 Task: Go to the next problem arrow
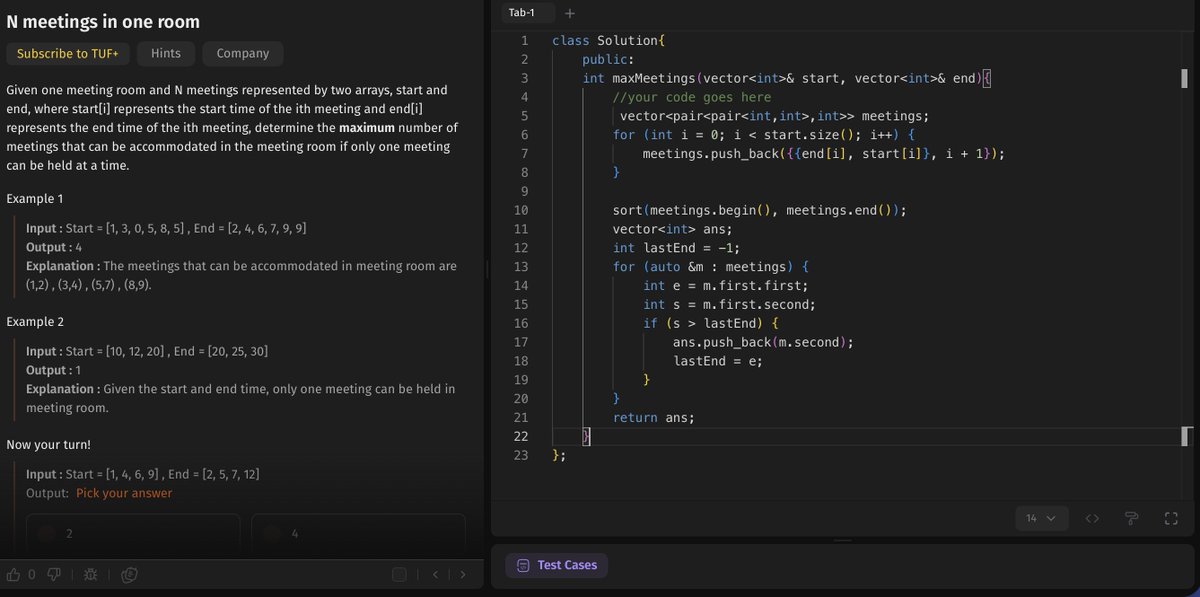463,575
